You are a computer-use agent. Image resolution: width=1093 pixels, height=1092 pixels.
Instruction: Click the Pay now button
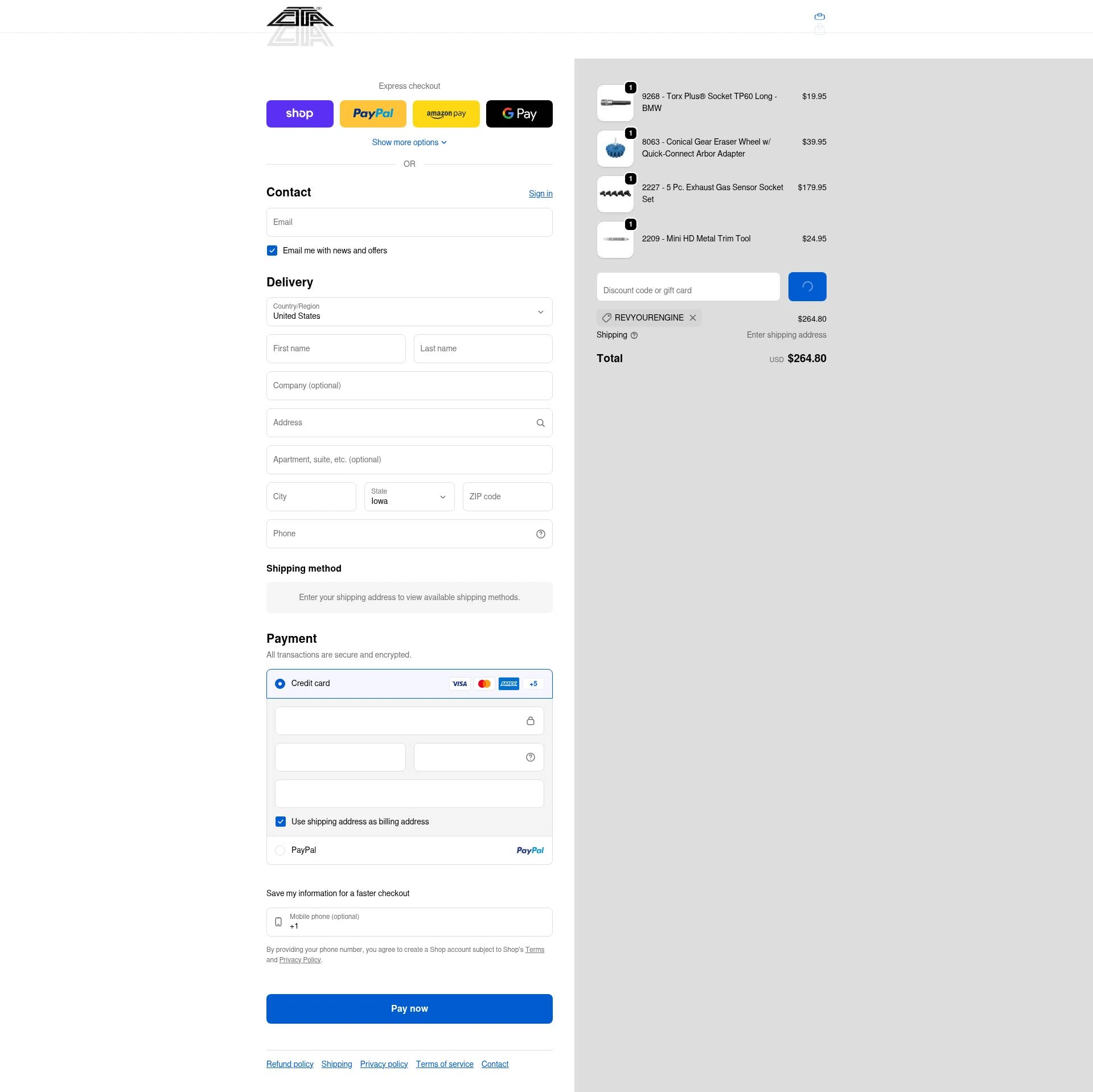(x=409, y=1008)
